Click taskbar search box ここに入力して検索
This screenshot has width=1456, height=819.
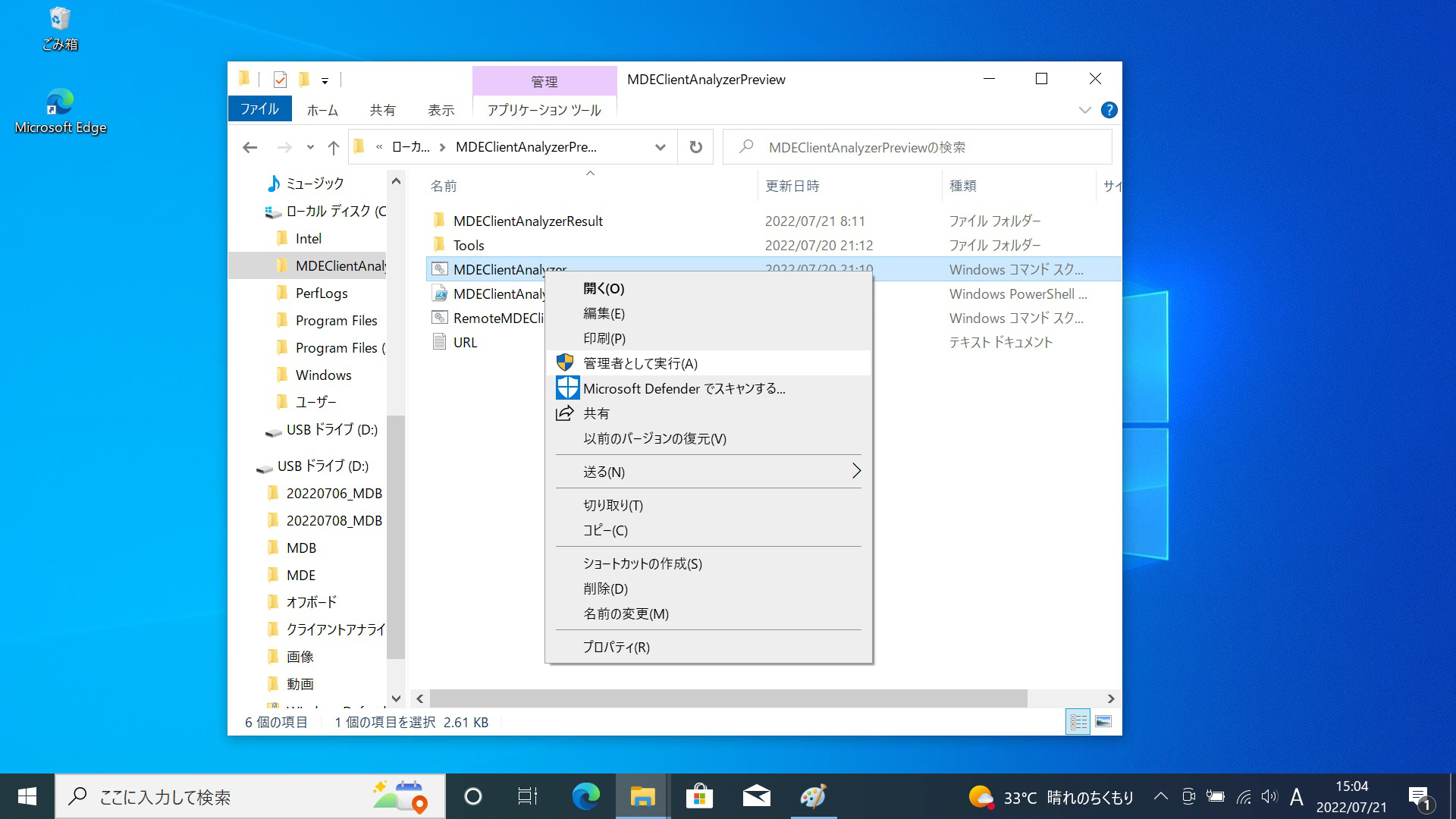(250, 796)
